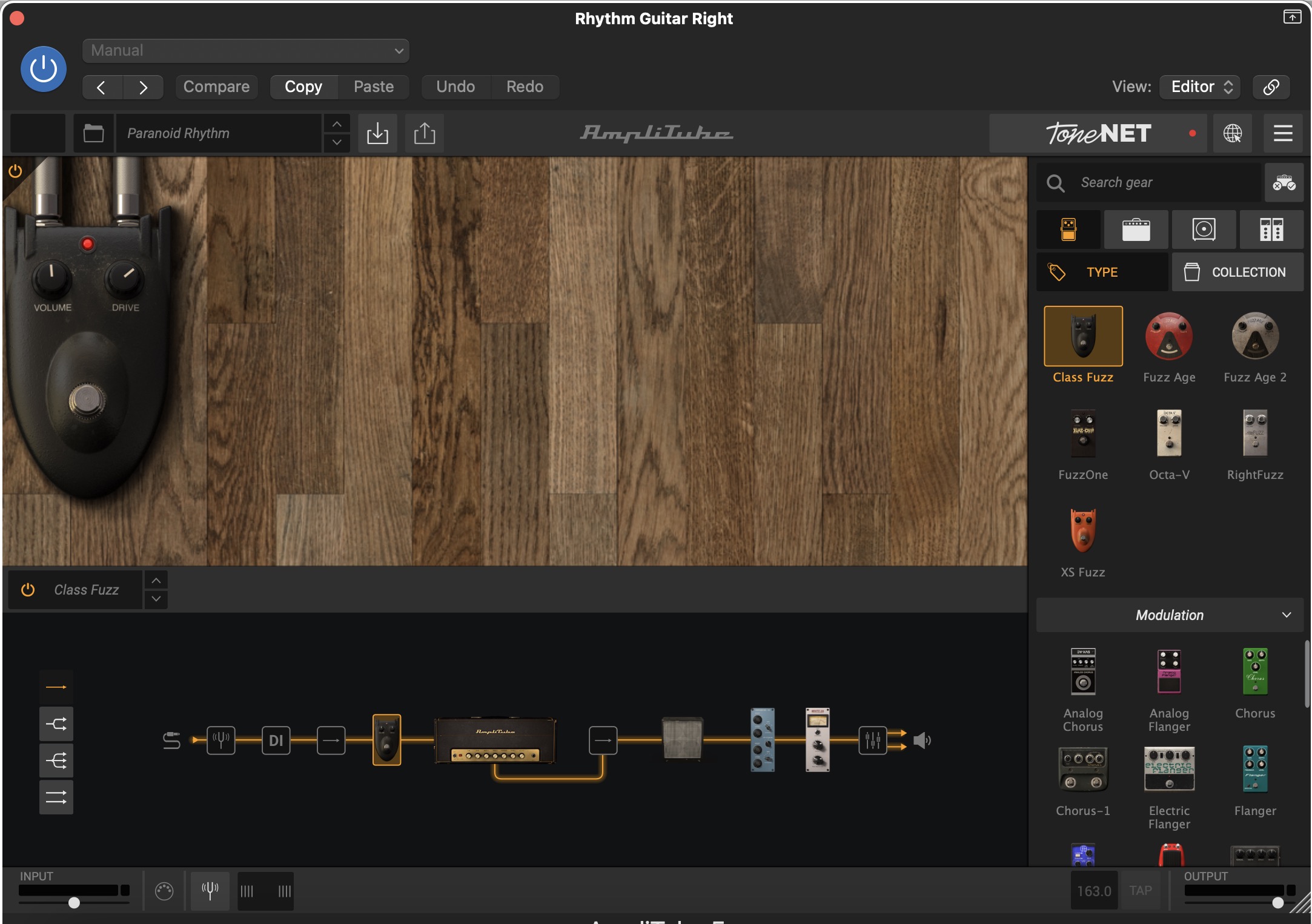Select the amplifier gear category
This screenshot has width=1312, height=924.
[x=1136, y=229]
